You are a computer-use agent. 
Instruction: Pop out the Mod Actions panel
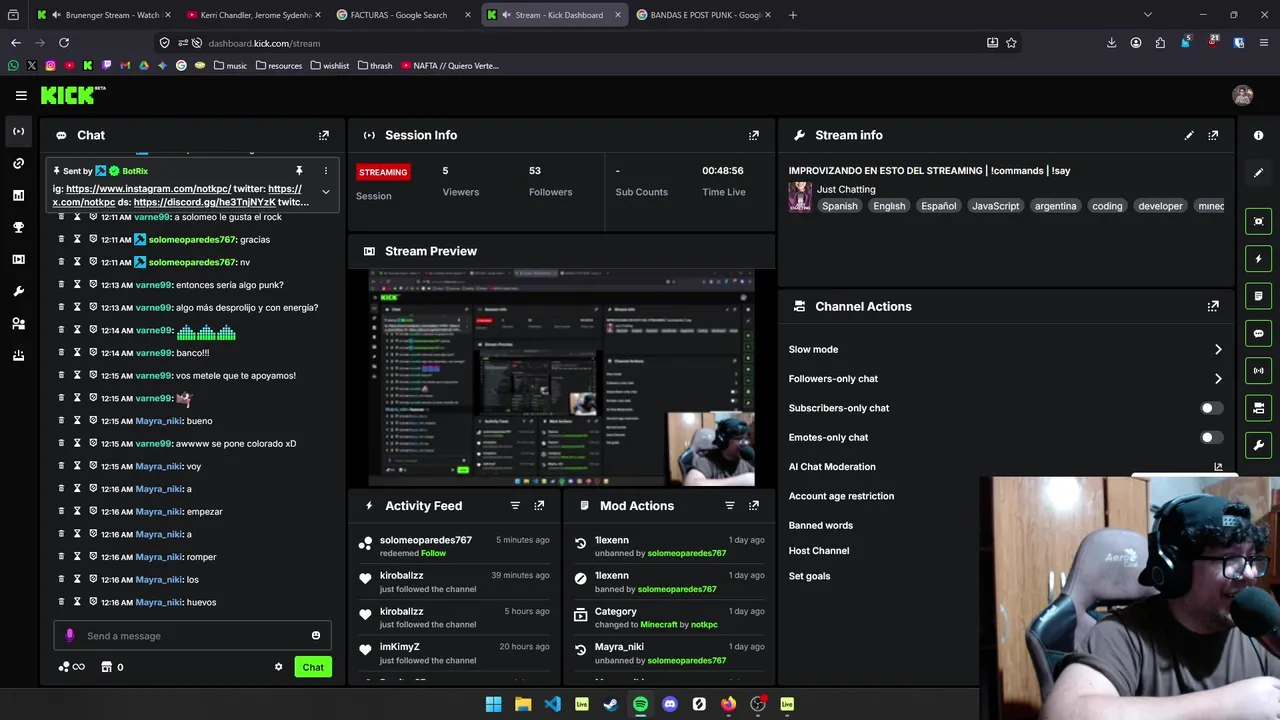click(x=754, y=506)
